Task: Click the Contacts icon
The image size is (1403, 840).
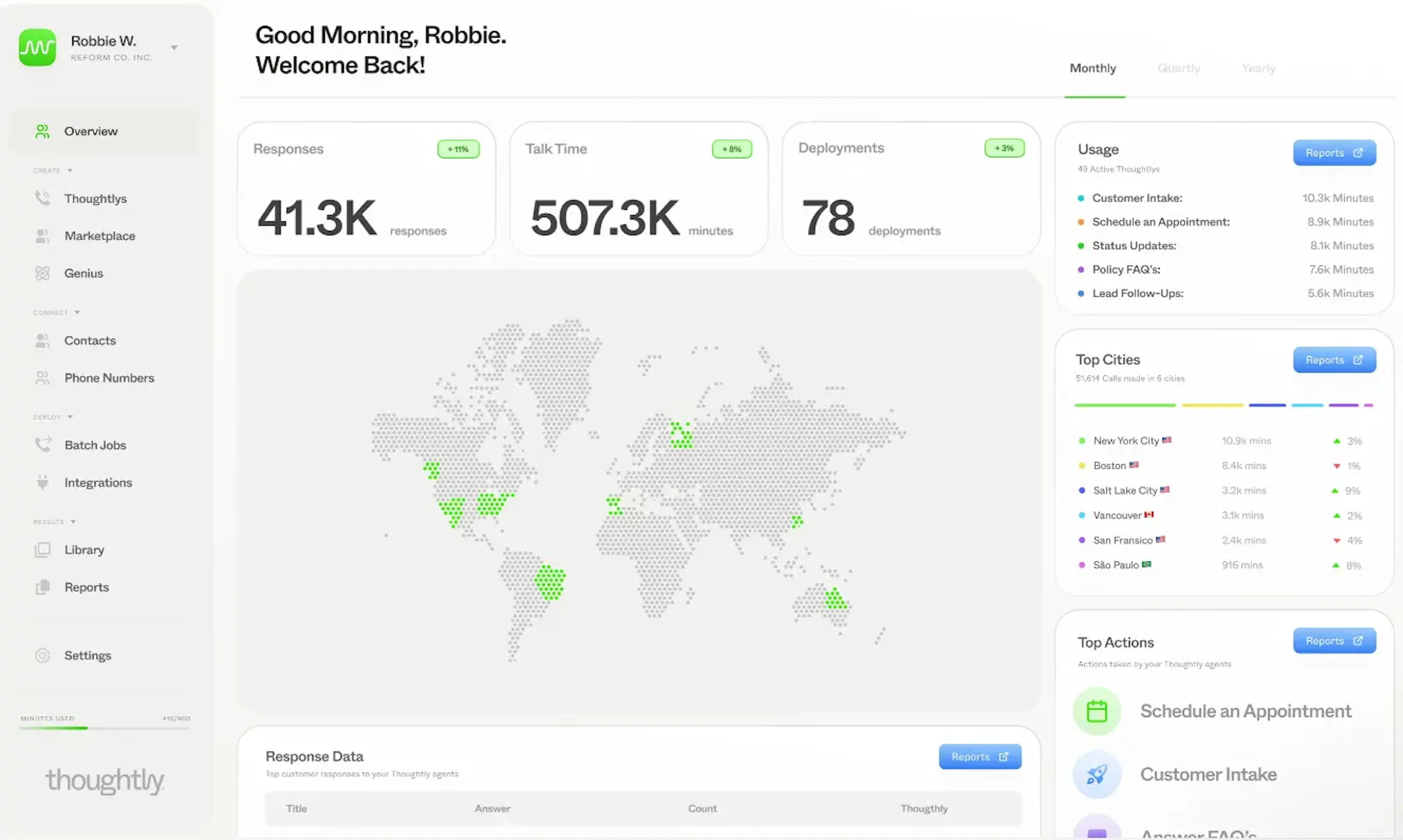Action: pyautogui.click(x=42, y=340)
